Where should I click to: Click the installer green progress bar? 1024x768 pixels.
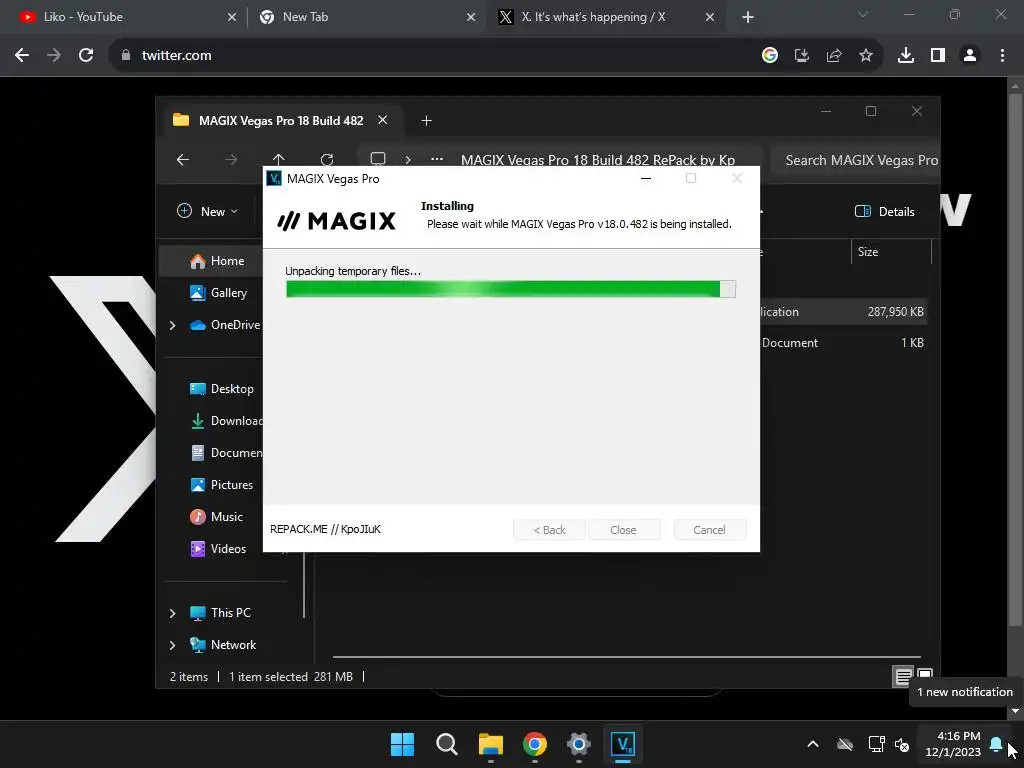coord(511,289)
